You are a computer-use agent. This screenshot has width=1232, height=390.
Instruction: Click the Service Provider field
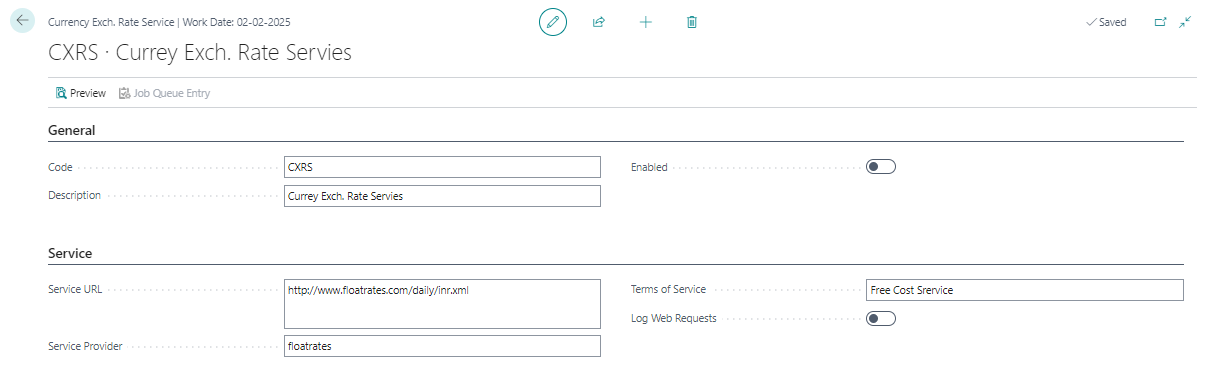click(442, 346)
